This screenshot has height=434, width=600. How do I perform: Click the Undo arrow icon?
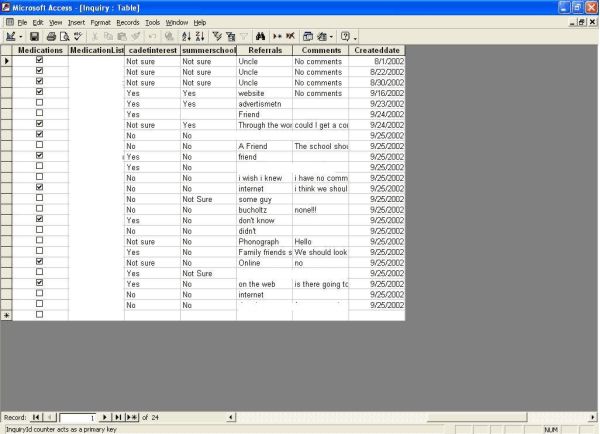[x=152, y=36]
